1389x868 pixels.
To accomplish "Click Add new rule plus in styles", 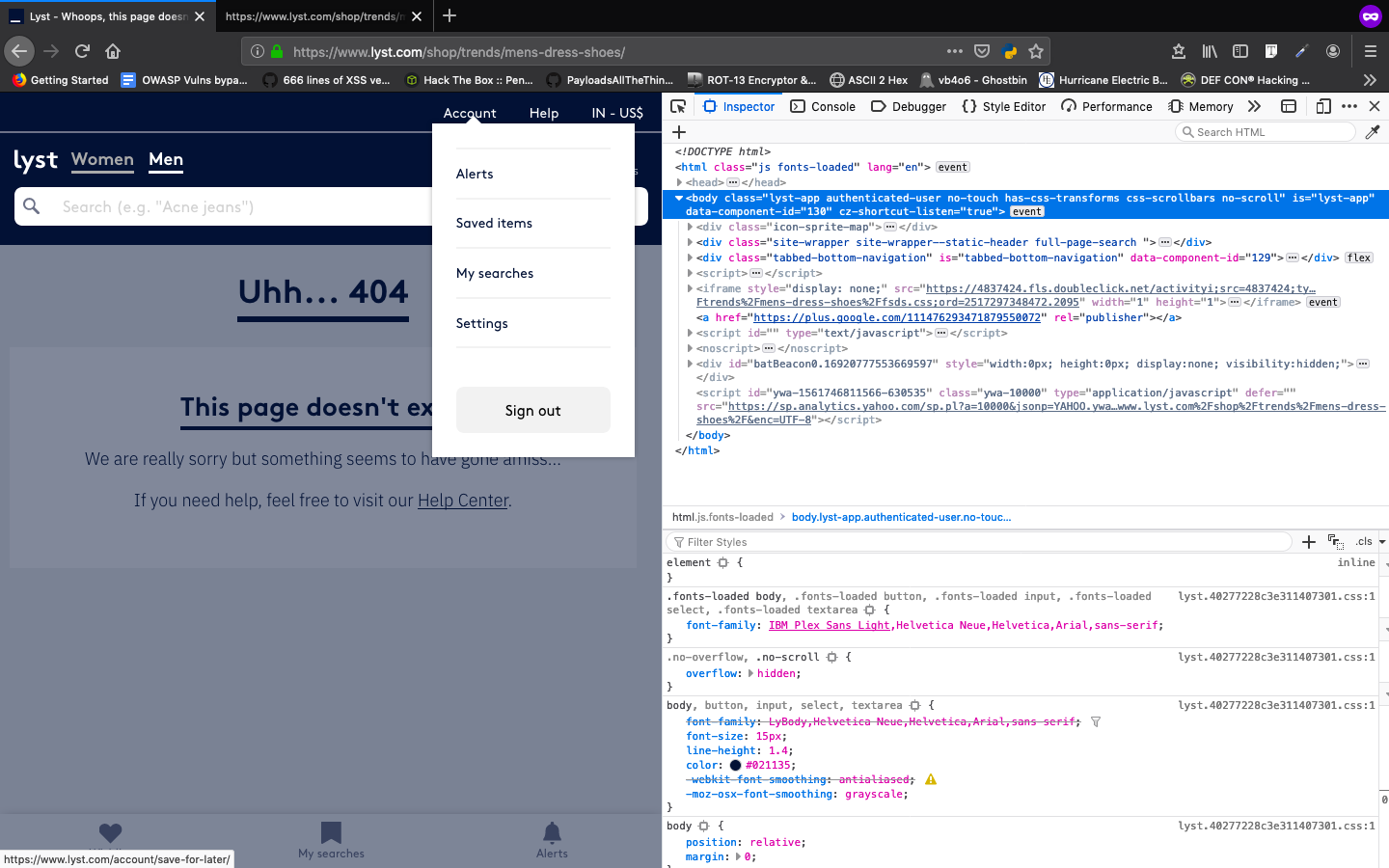I will [1309, 542].
